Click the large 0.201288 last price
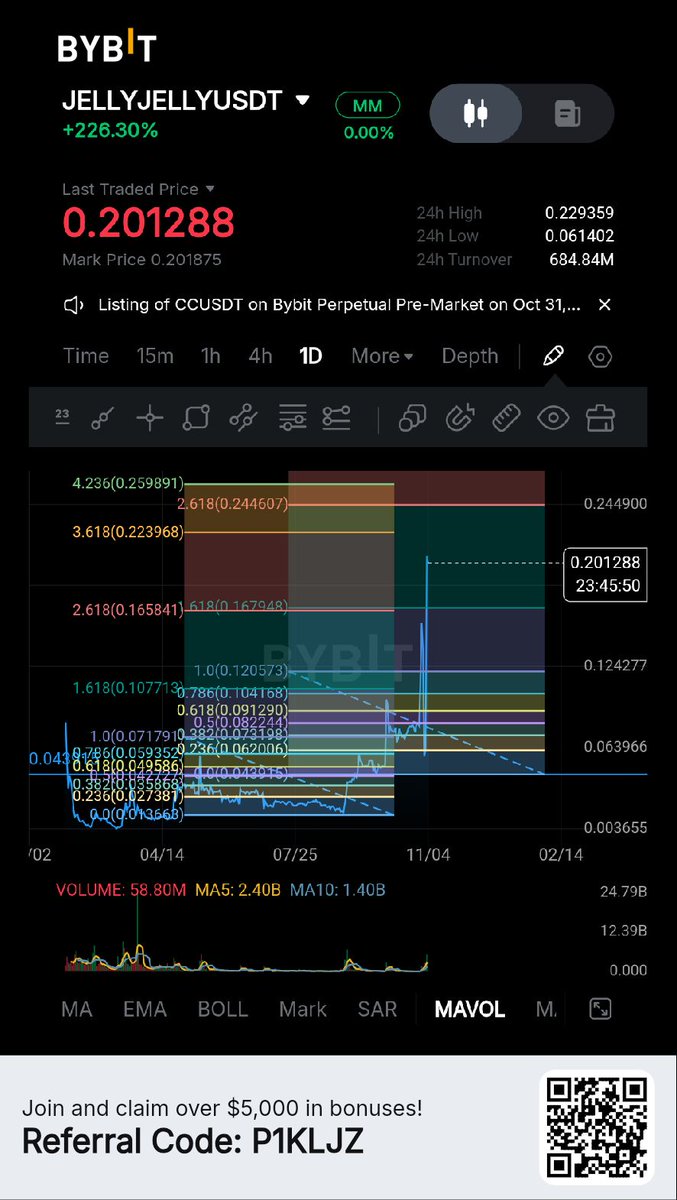This screenshot has width=677, height=1200. 149,222
